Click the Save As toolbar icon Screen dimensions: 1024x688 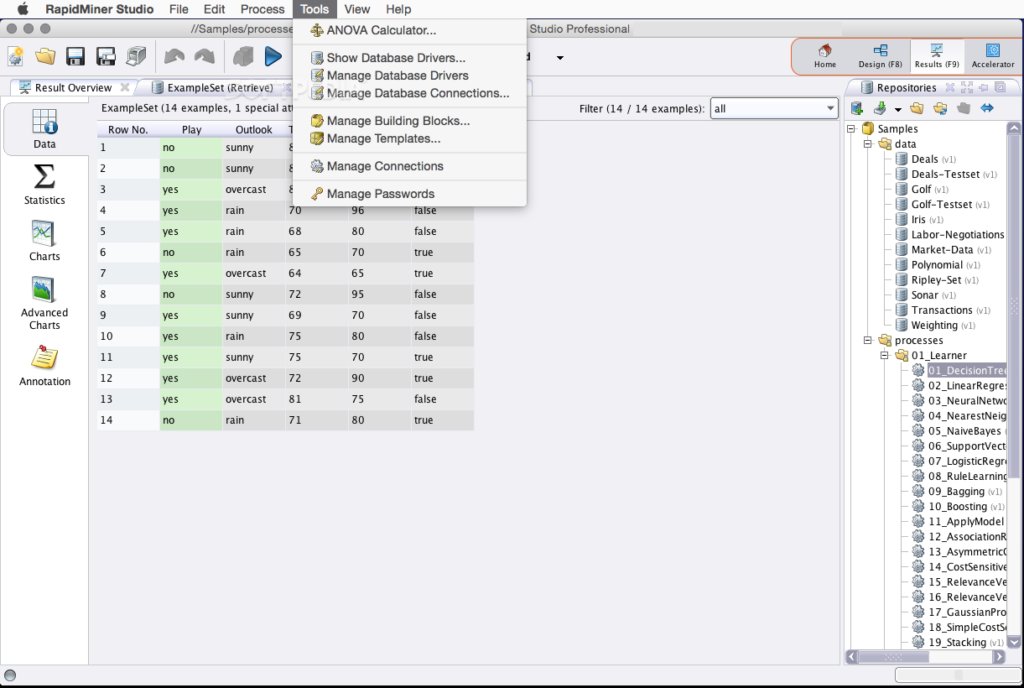pyautogui.click(x=105, y=57)
